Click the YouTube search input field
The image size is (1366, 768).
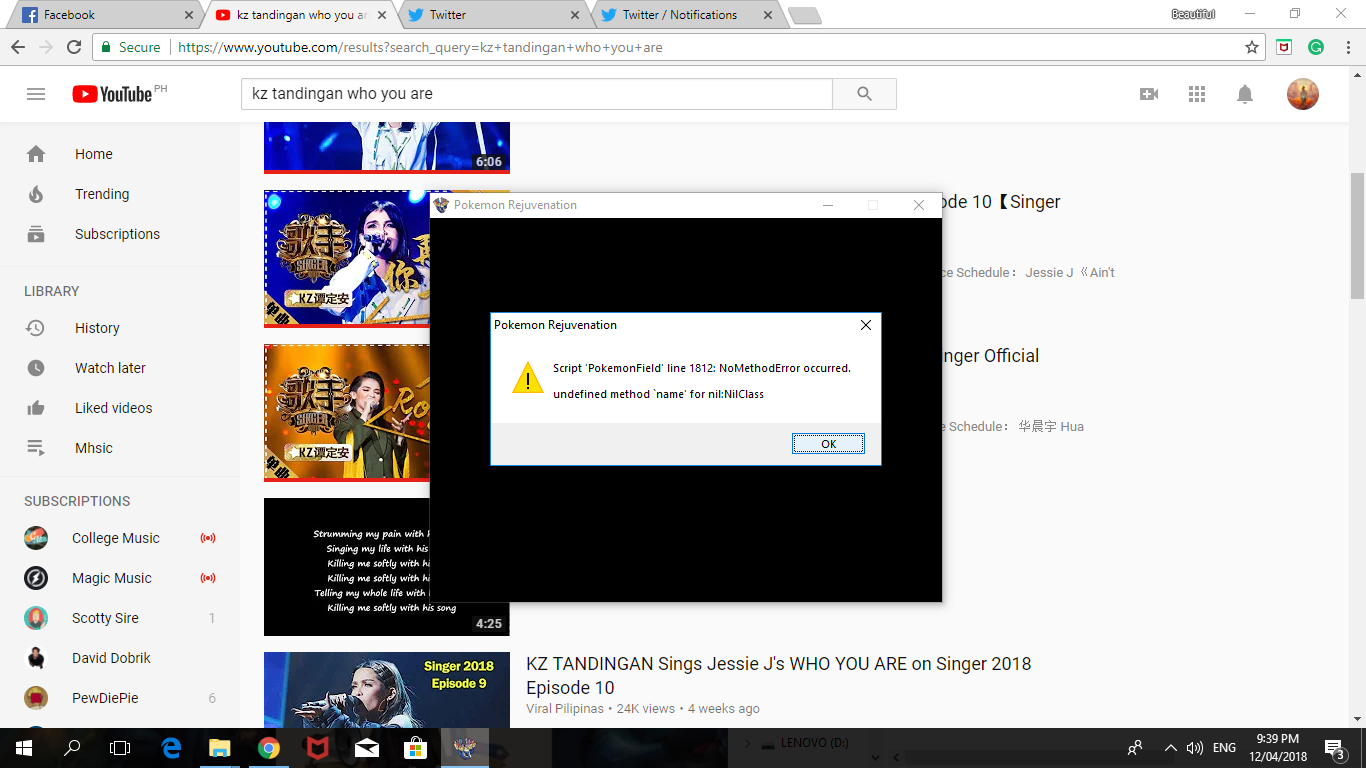pyautogui.click(x=536, y=94)
